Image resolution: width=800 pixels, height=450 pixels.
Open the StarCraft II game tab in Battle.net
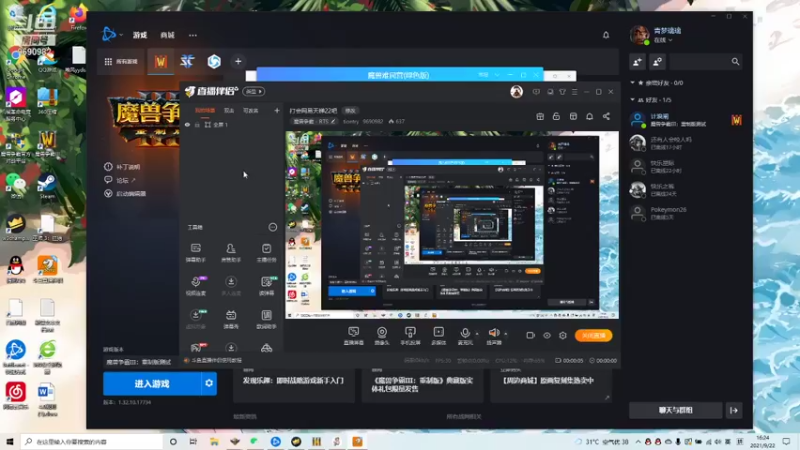187,62
